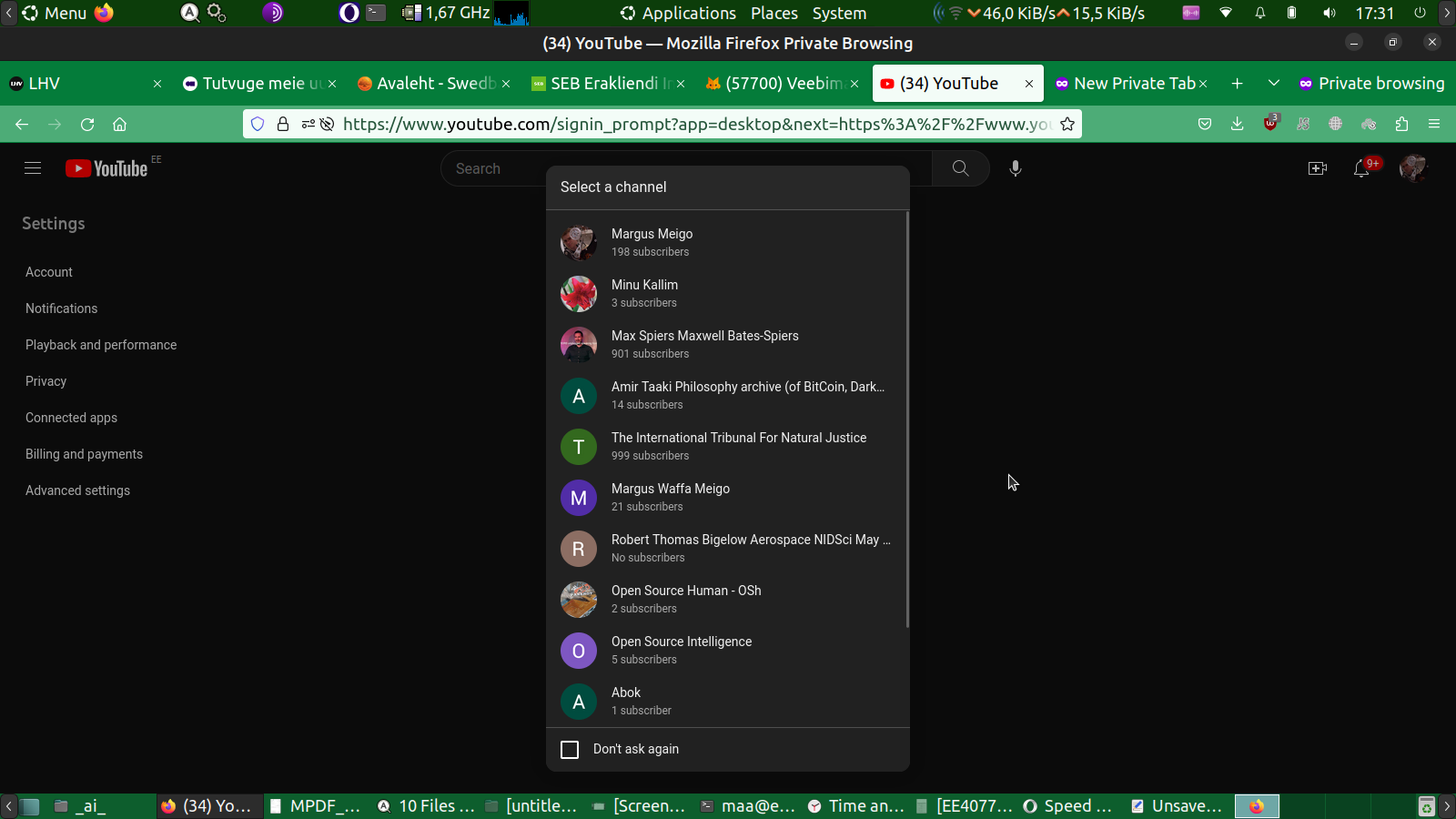Expand the list all tabs chevron
Viewport: 1456px width, 819px height.
point(1273,84)
